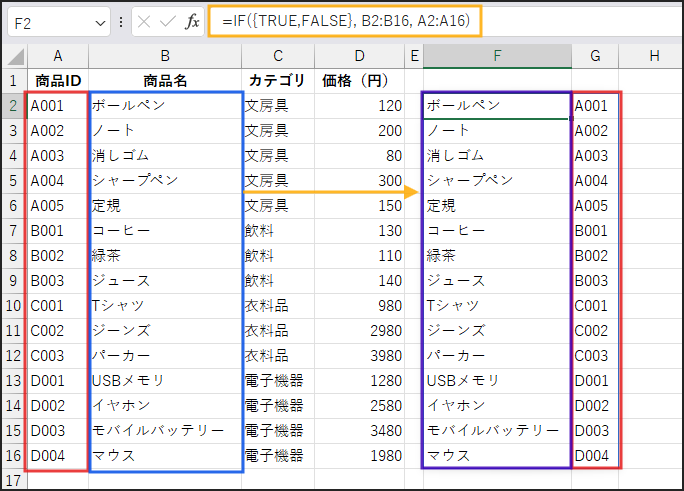The height and width of the screenshot is (491, 684).
Task: Select price cell 2980
Action: tap(359, 331)
